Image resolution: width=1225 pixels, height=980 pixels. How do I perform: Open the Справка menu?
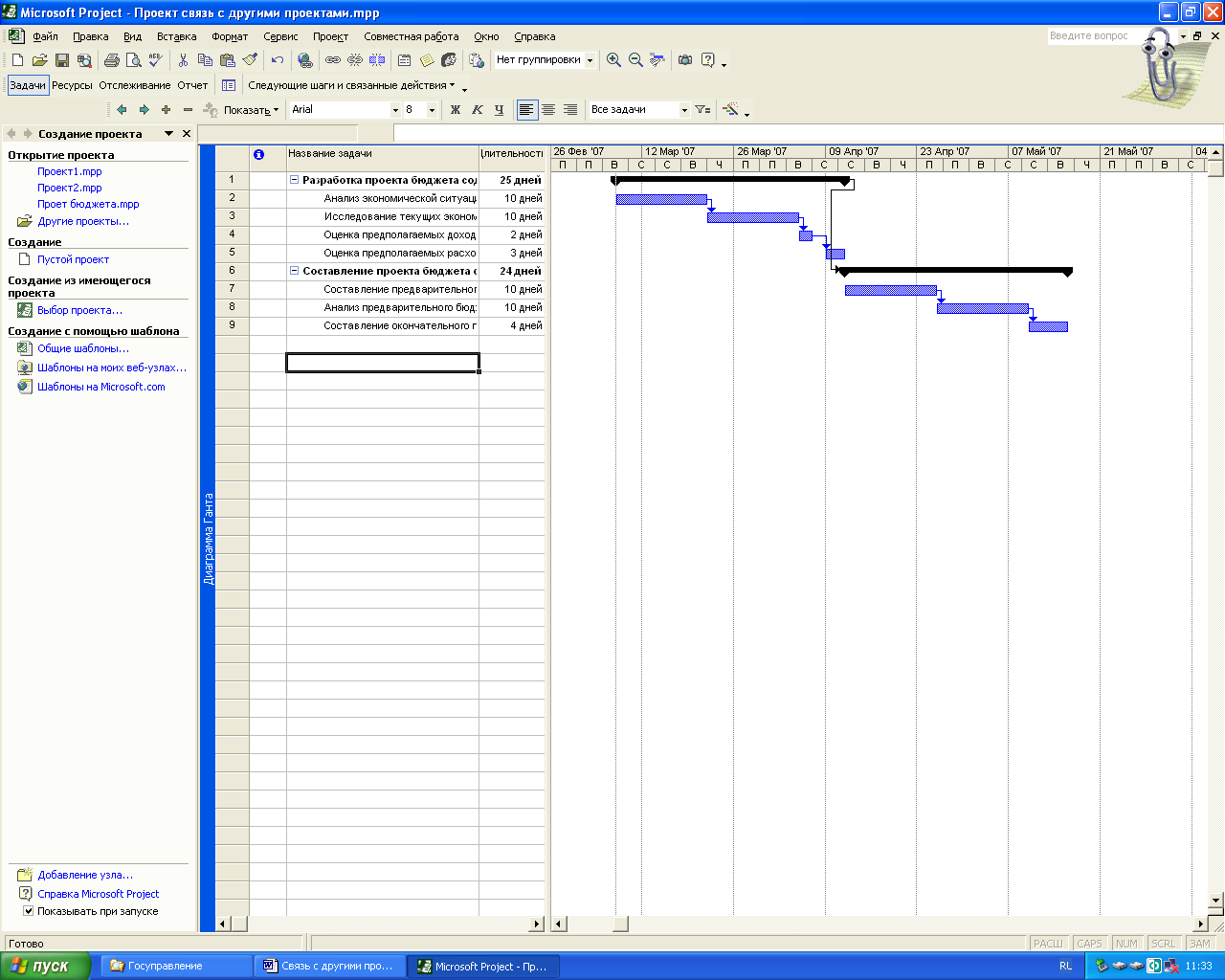click(534, 36)
